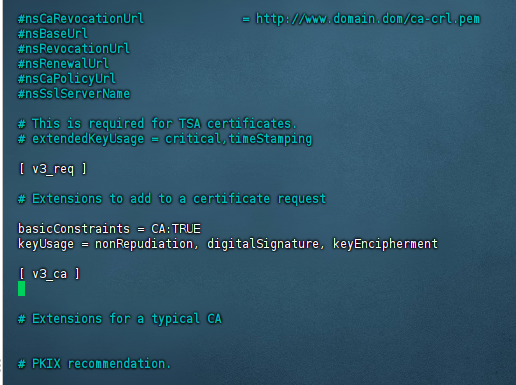Select the #nsRenewalUrl line
Image resolution: width=516 pixels, height=385 pixels.
coord(63,64)
